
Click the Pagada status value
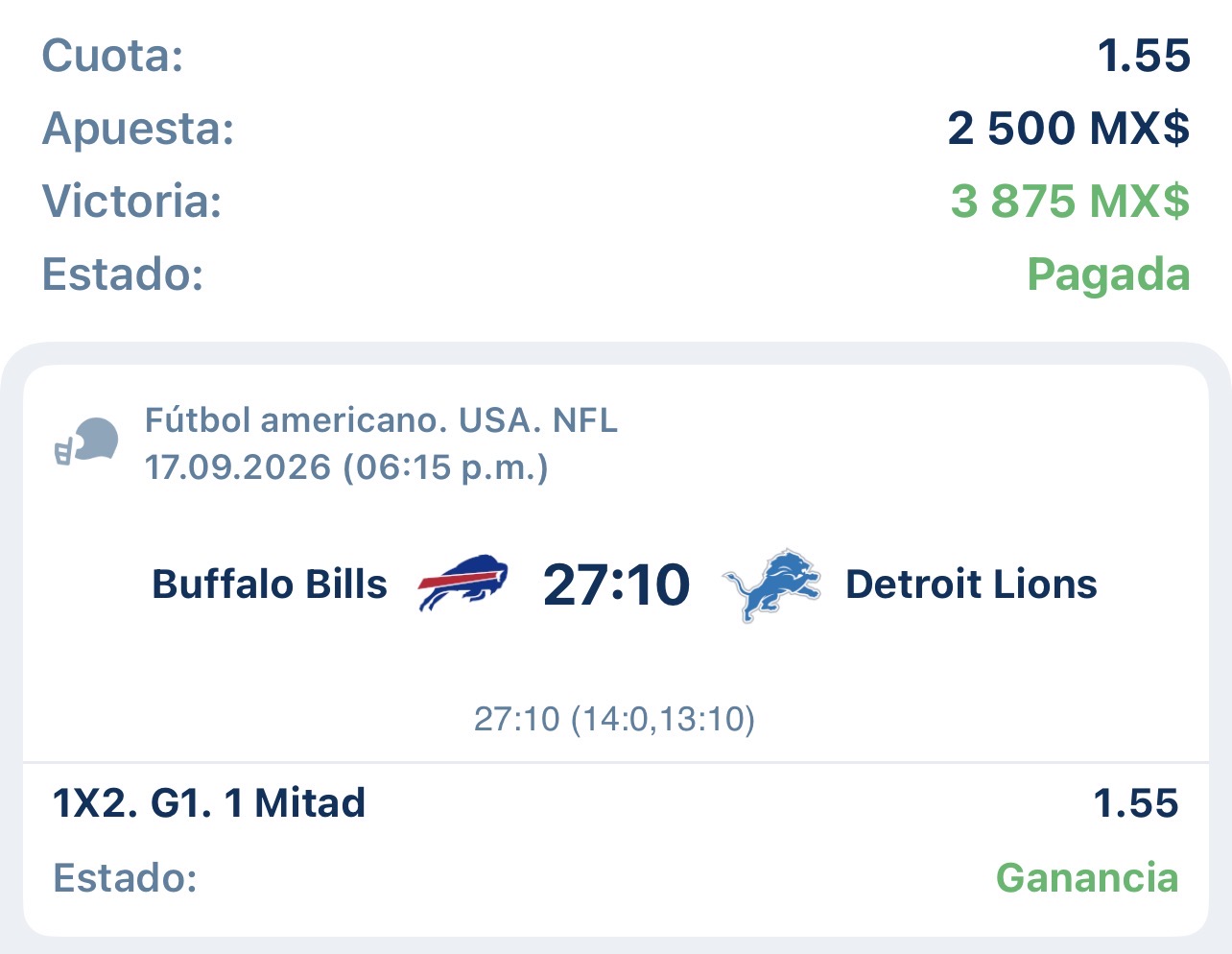pos(1108,275)
